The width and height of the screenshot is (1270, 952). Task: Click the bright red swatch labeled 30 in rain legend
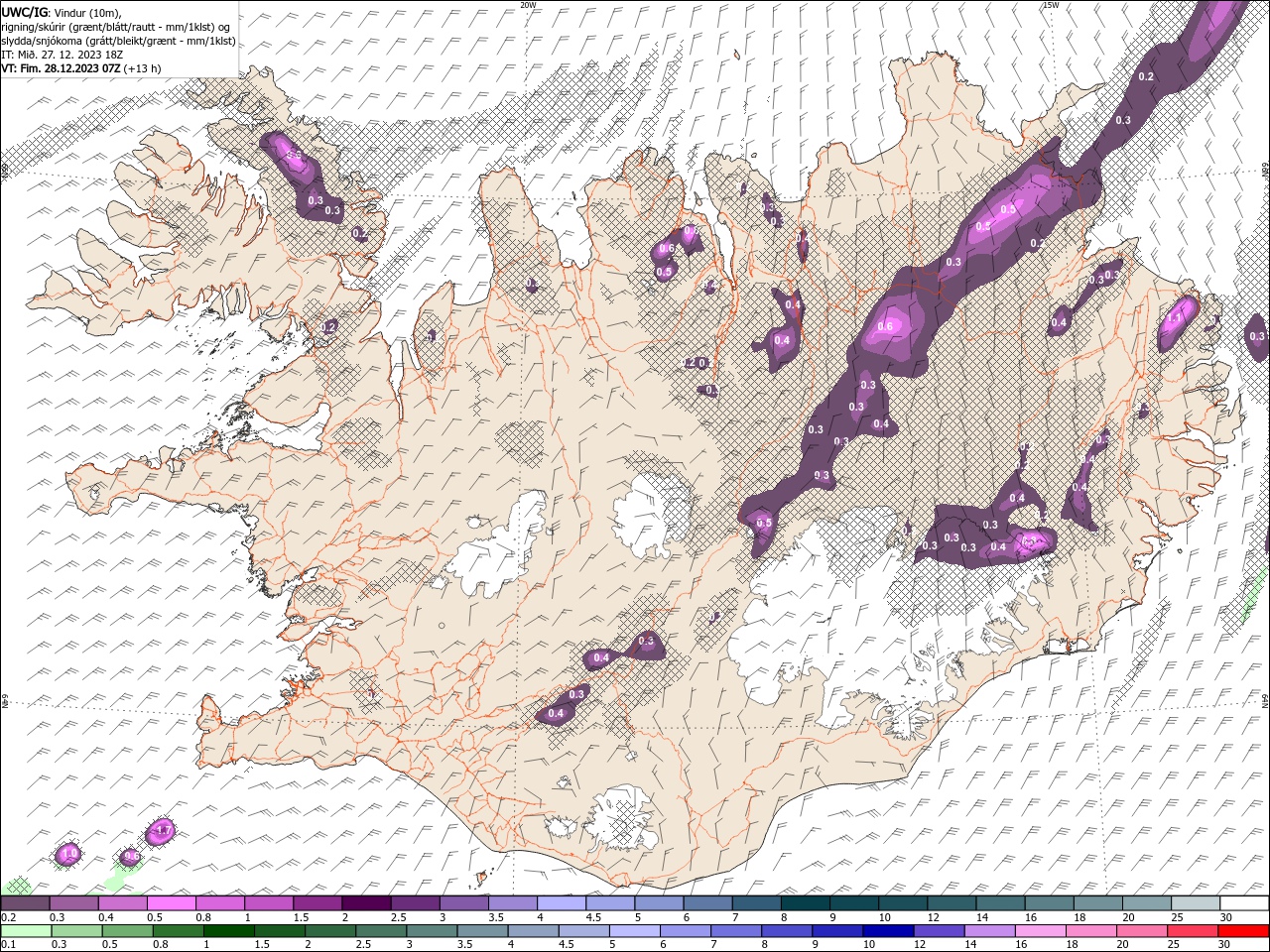tap(1242, 931)
